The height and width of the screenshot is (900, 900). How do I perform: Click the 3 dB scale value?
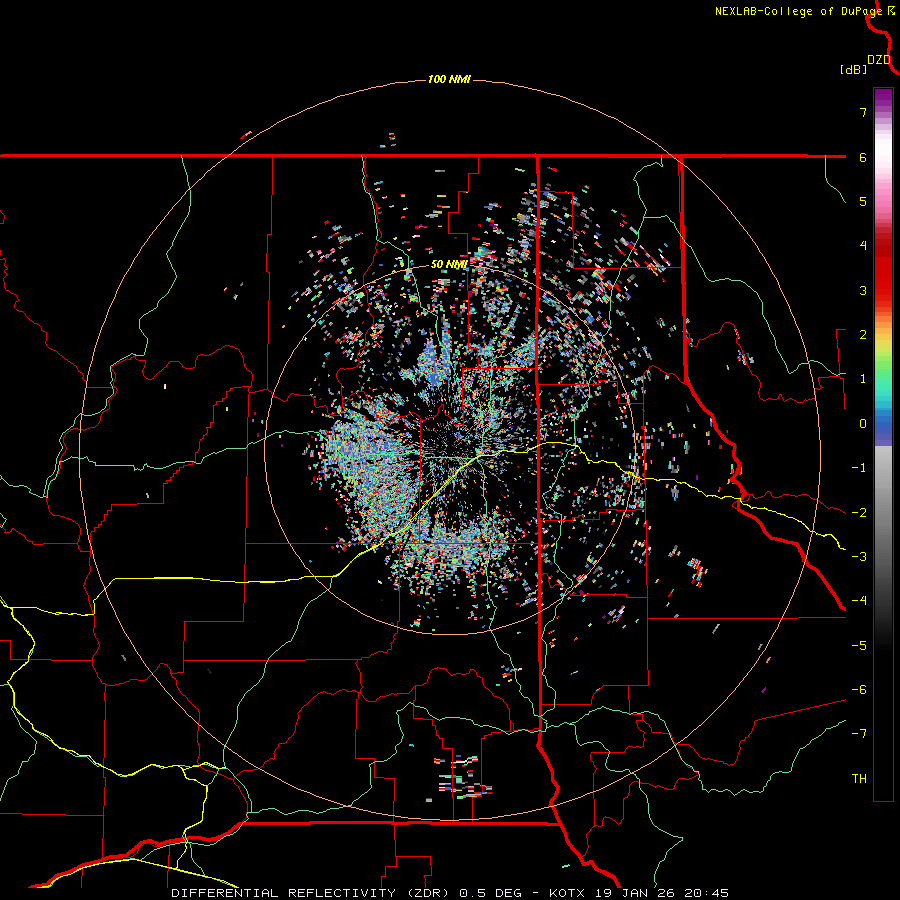click(x=863, y=290)
